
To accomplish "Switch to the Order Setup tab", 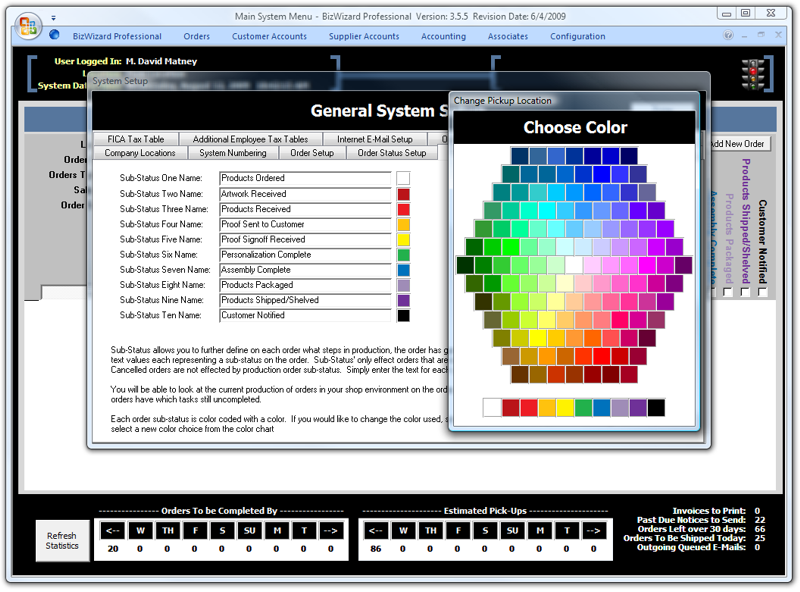I will click(312, 153).
